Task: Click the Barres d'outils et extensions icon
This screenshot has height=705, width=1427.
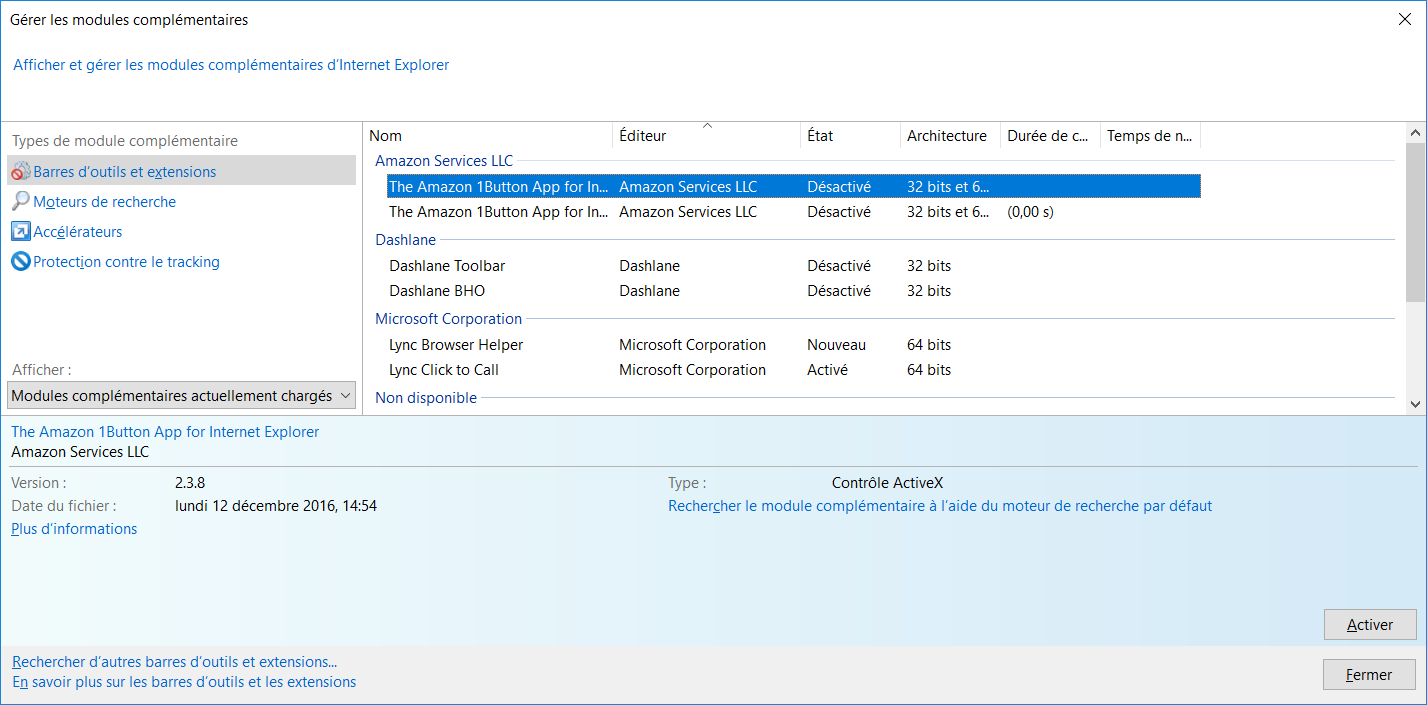Action: [x=21, y=172]
